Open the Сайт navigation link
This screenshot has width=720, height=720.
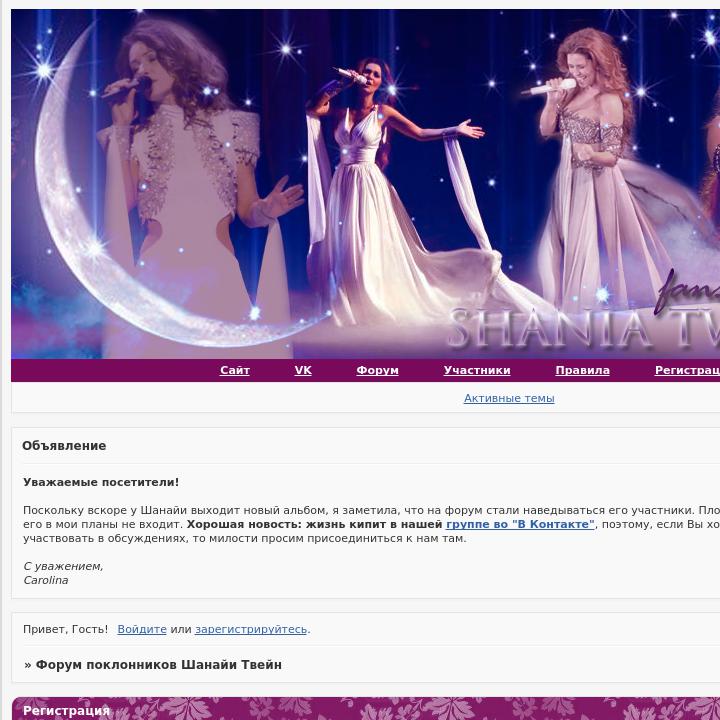point(235,370)
